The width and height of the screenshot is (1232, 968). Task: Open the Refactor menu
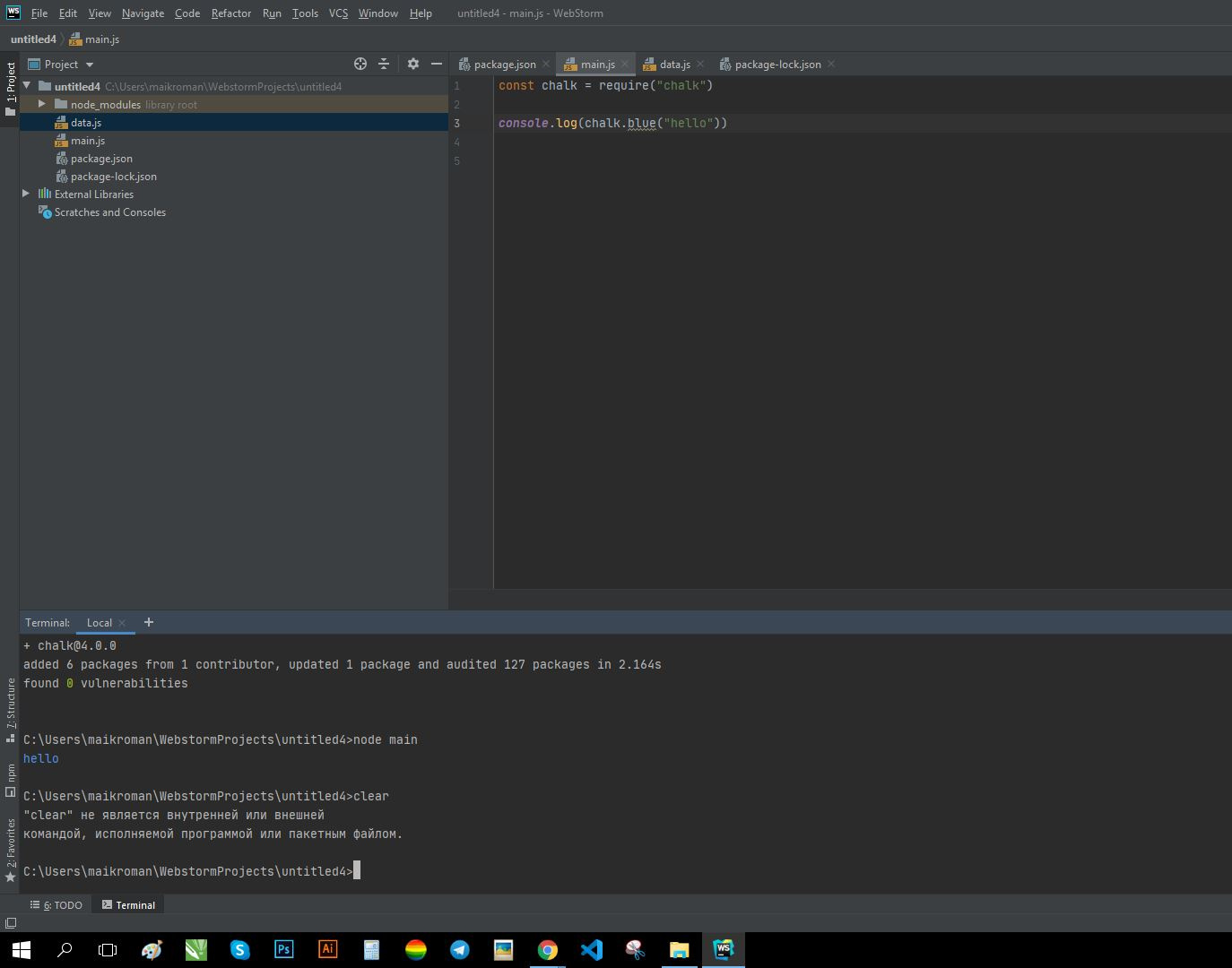click(231, 13)
